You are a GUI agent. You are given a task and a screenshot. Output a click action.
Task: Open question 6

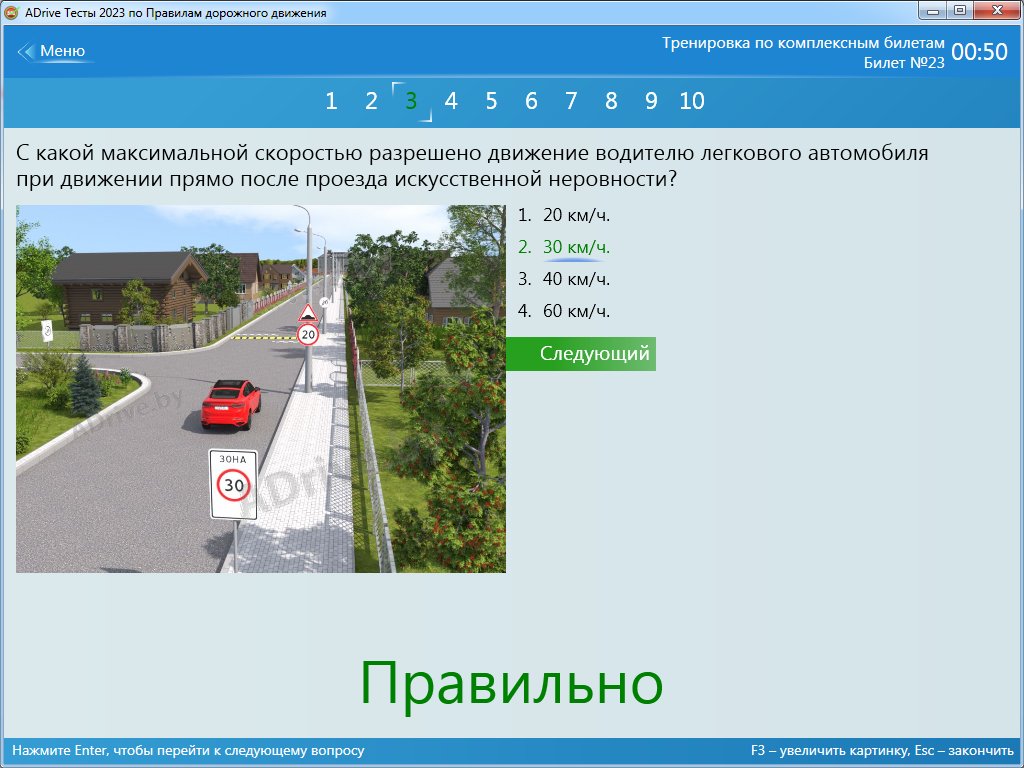coord(531,101)
